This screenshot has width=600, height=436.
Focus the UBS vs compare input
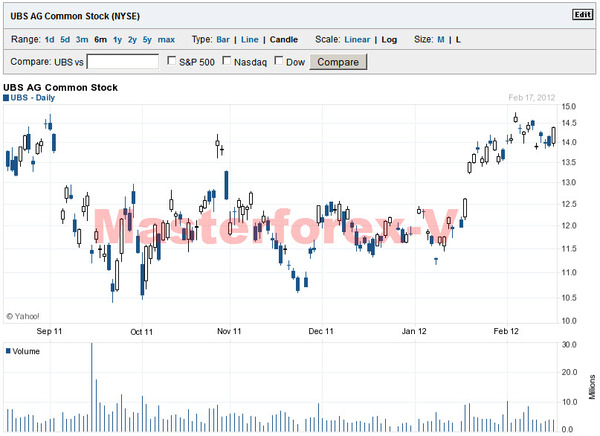tap(123, 62)
